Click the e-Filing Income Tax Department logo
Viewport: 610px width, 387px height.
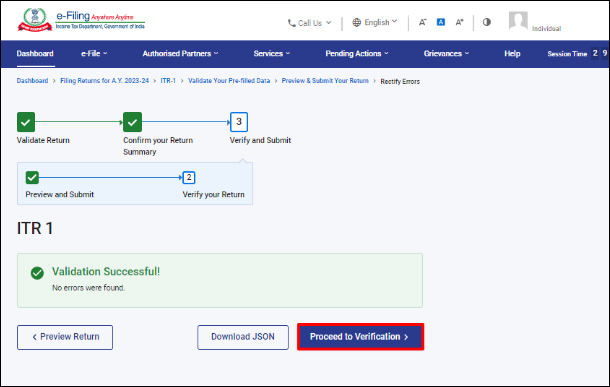(81, 20)
